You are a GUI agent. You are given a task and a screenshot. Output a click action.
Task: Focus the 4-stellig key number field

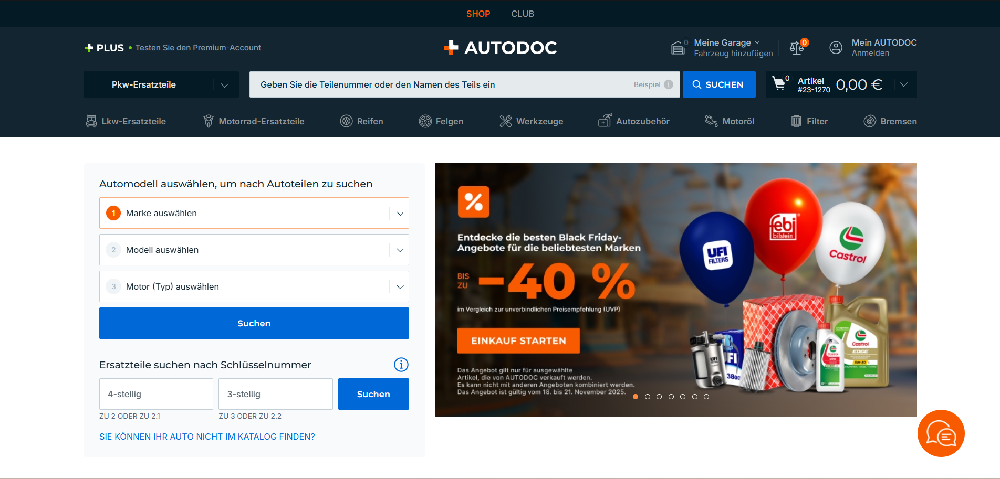point(156,394)
